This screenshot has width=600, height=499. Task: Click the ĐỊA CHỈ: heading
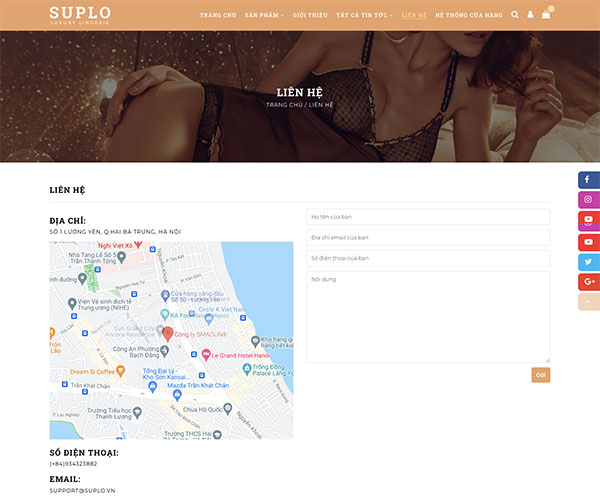(68, 221)
